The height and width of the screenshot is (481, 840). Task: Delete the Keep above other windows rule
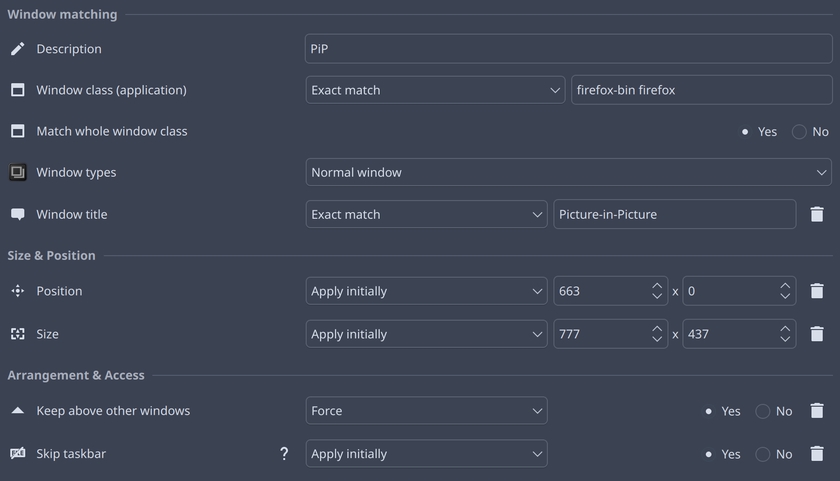click(x=817, y=411)
